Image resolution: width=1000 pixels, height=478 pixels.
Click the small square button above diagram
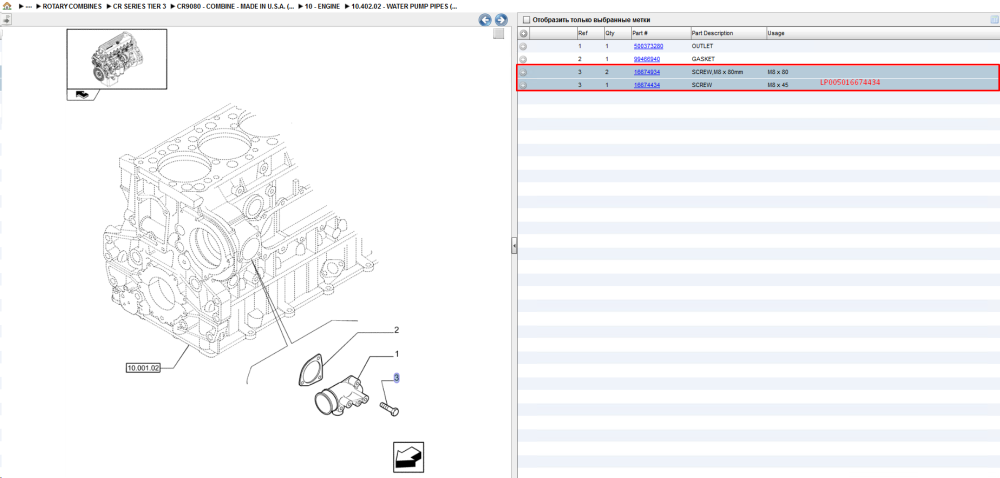[499, 34]
